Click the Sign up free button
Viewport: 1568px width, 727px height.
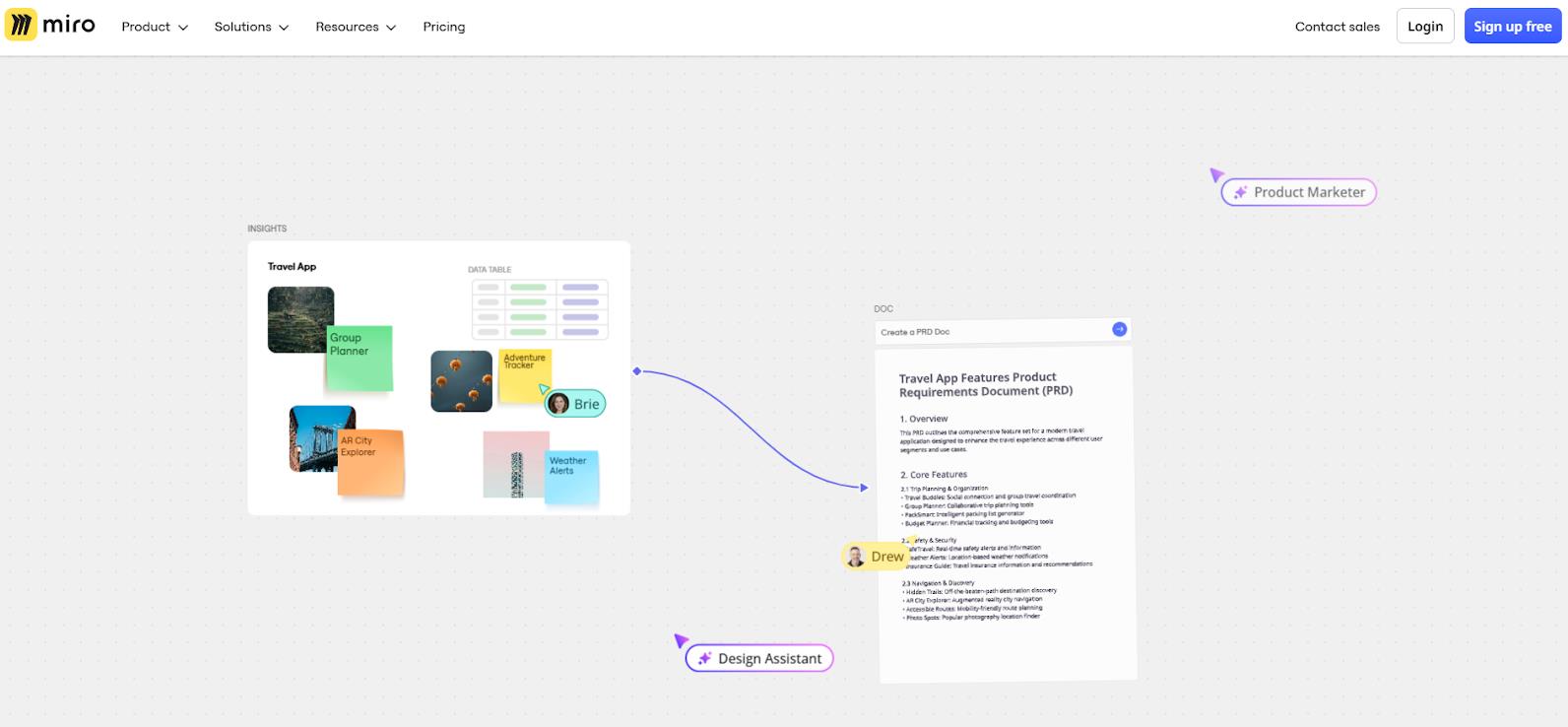1513,27
